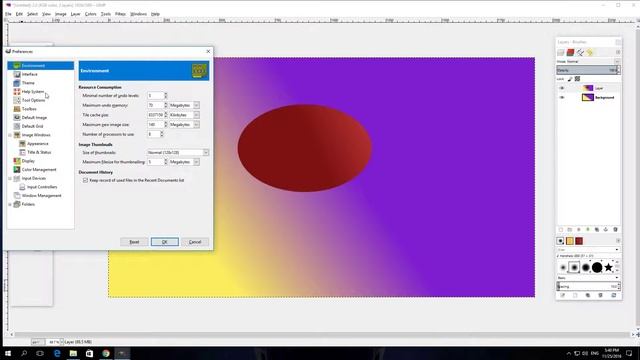This screenshot has height=360, width=640.
Task: Click Maximum undo memory value field
Action: coord(157,105)
